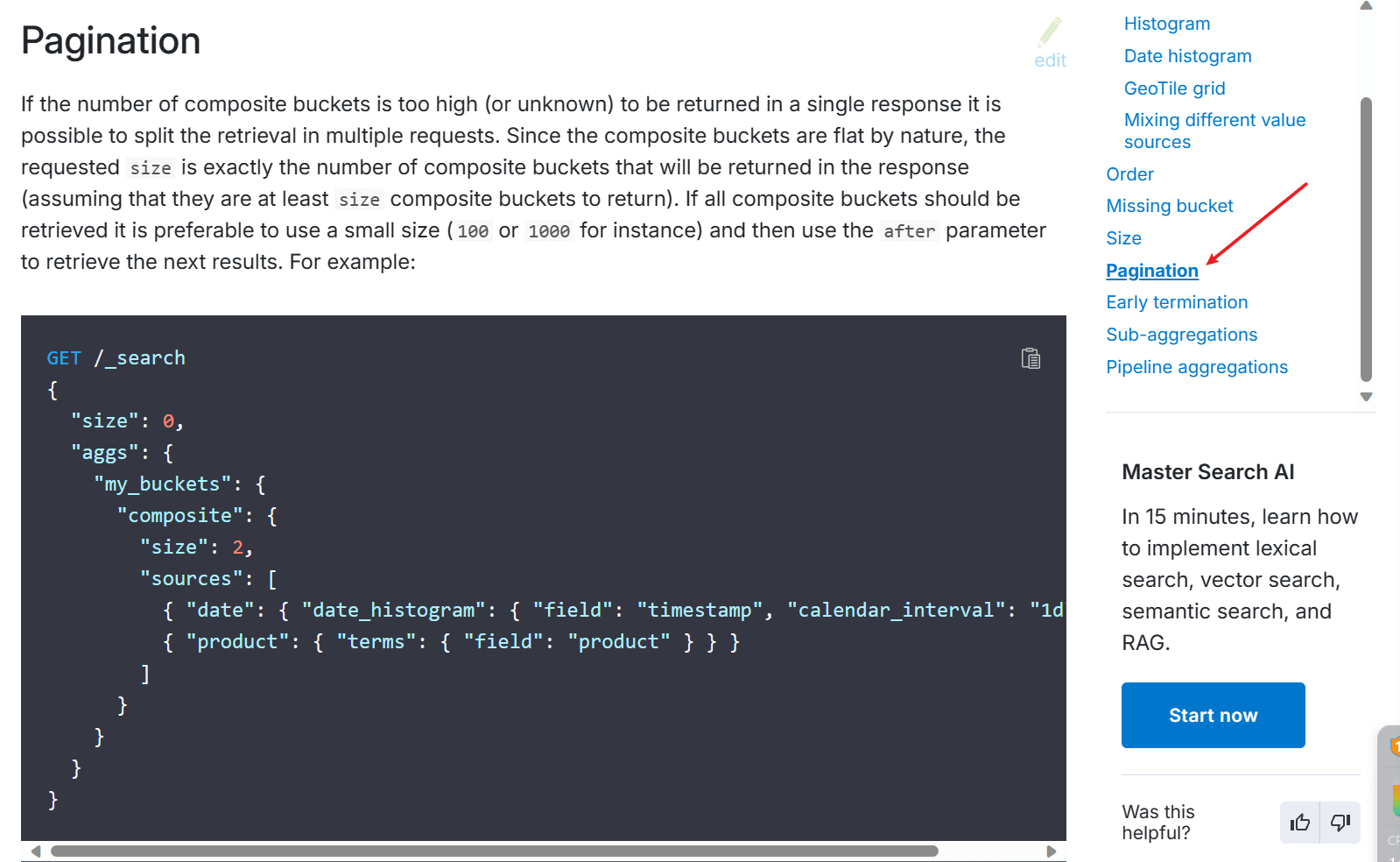Click the edit pencil icon
The width and height of the screenshot is (1400, 862).
[x=1050, y=32]
